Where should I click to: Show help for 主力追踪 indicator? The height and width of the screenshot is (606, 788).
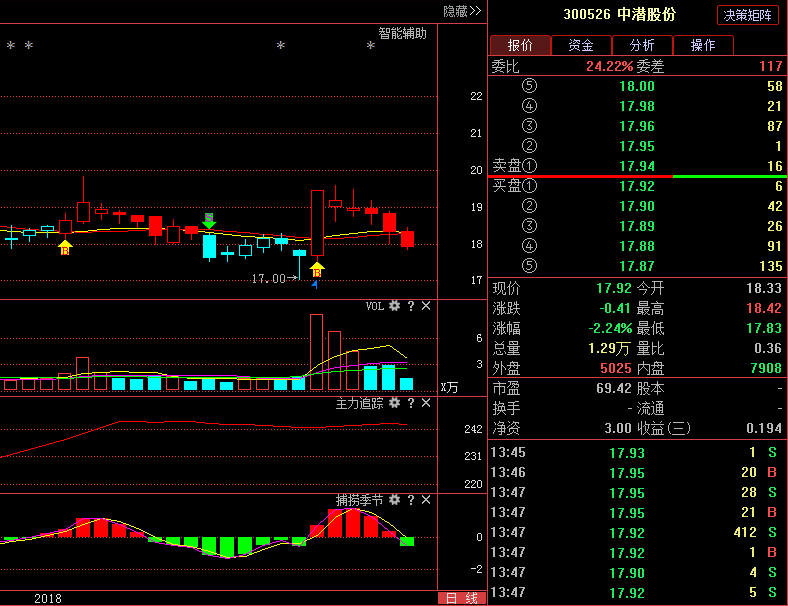411,403
